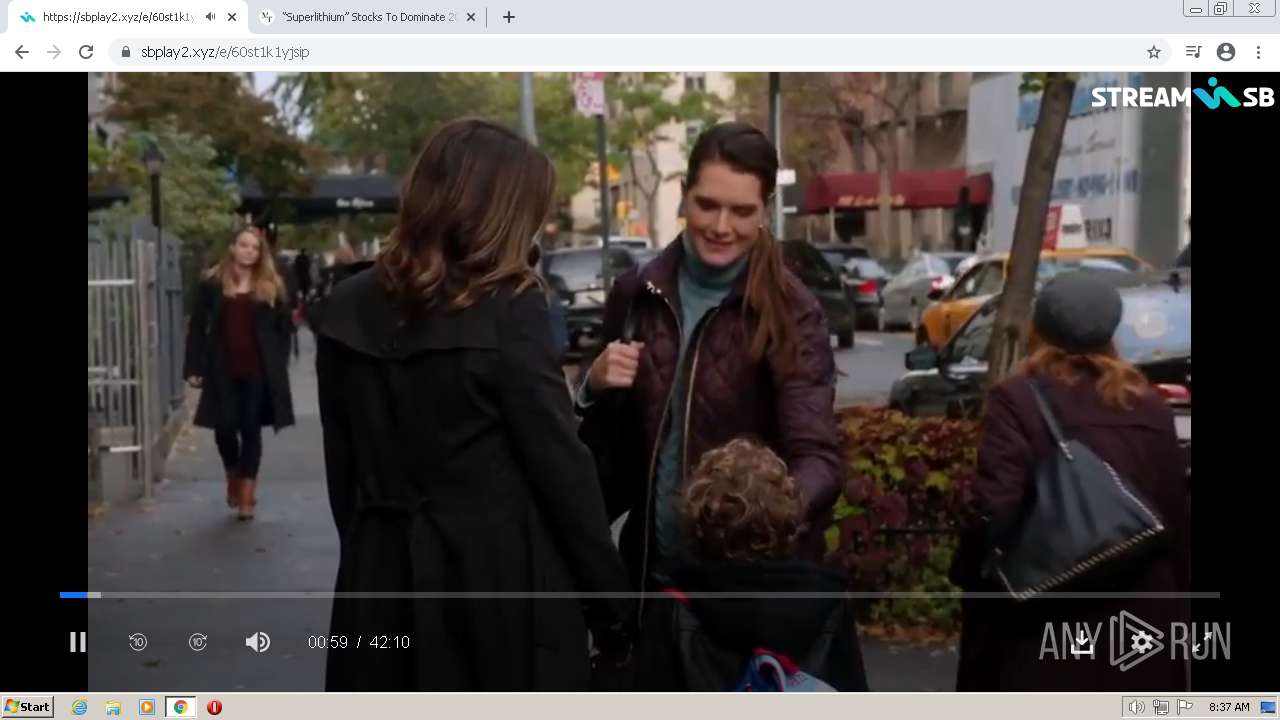Screen dimensions: 1280x720
Task: Reload the current page
Action: pyautogui.click(x=86, y=52)
